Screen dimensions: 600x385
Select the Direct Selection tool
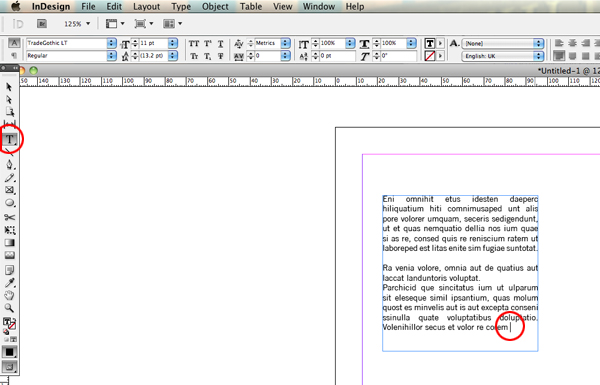(9, 100)
